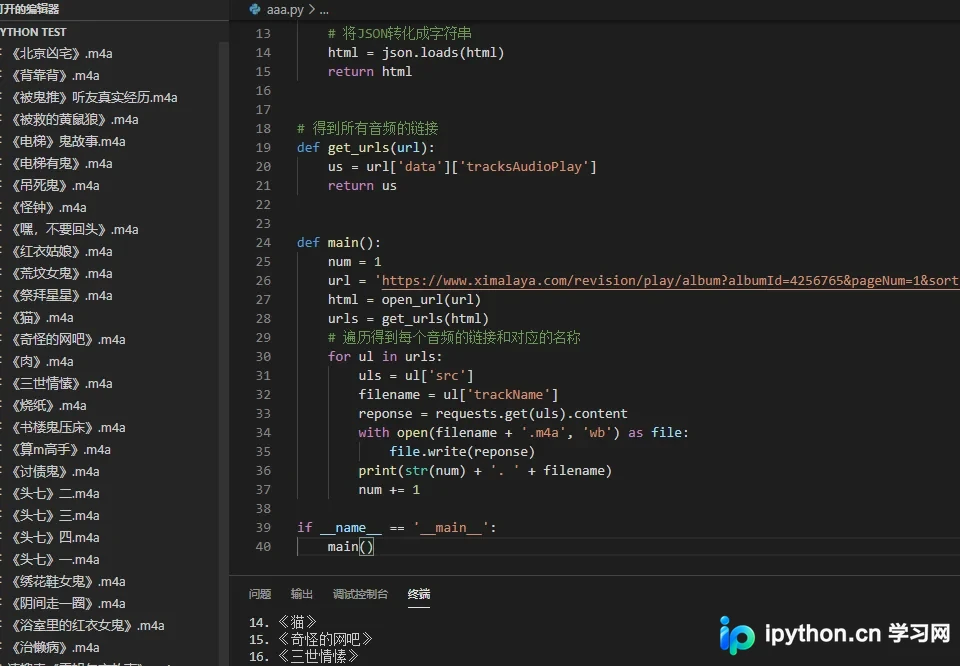
Task: Click 'def get_urls(url):' definition line
Action: (366, 148)
